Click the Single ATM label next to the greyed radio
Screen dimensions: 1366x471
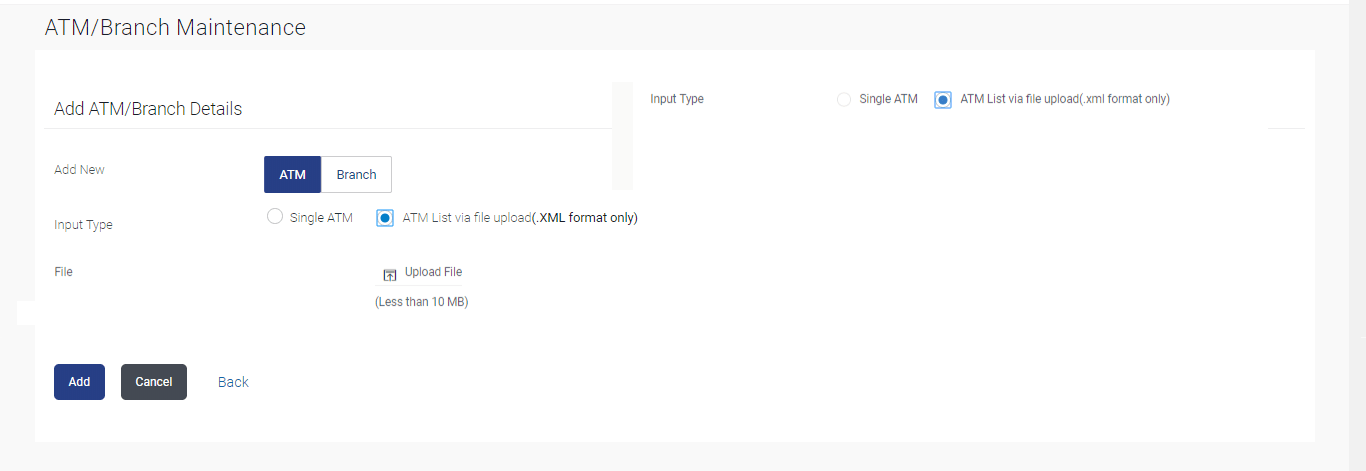click(x=888, y=99)
